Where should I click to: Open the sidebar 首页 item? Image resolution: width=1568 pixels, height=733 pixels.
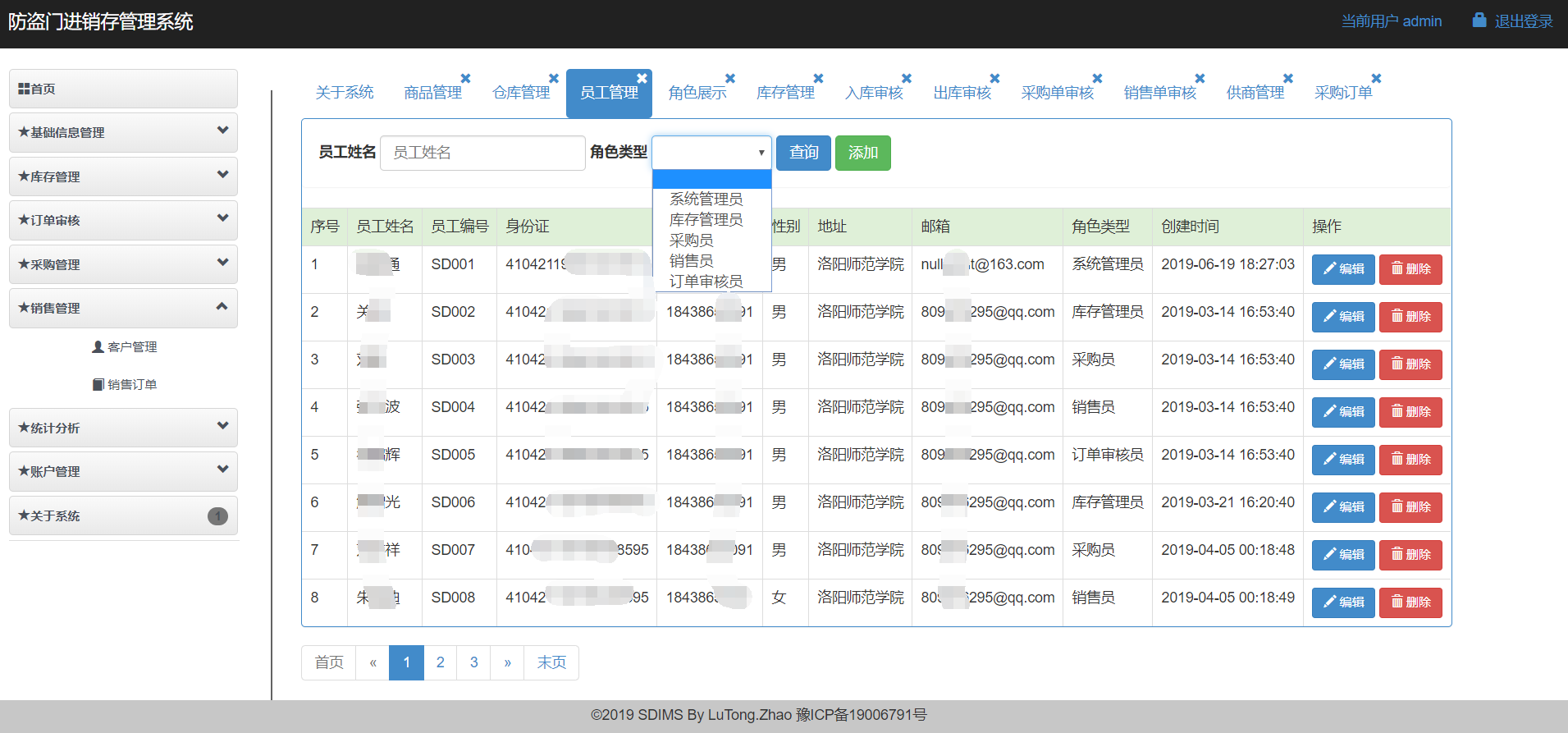pyautogui.click(x=123, y=89)
